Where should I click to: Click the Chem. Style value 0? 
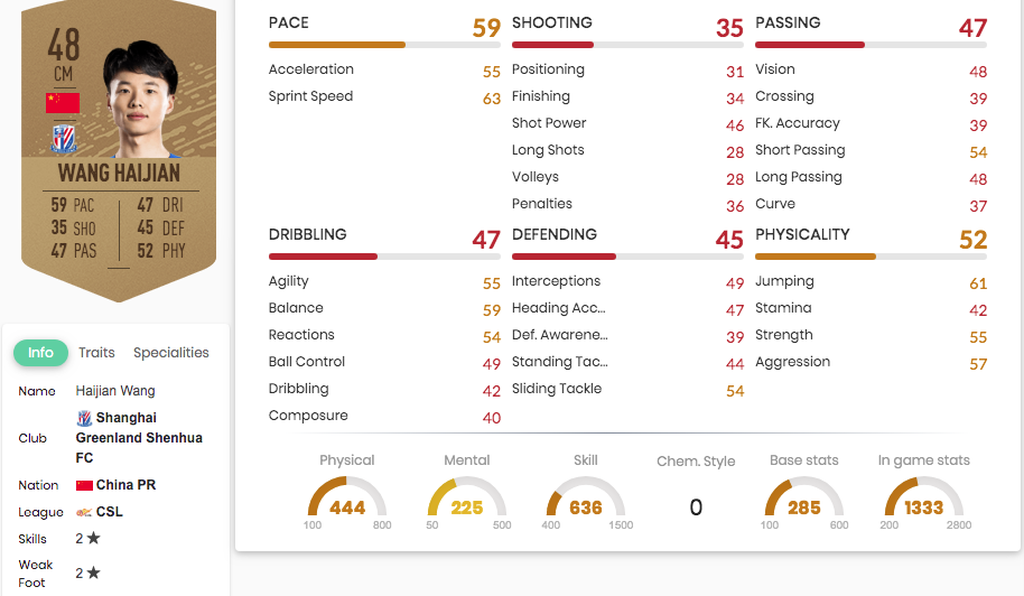[x=696, y=507]
